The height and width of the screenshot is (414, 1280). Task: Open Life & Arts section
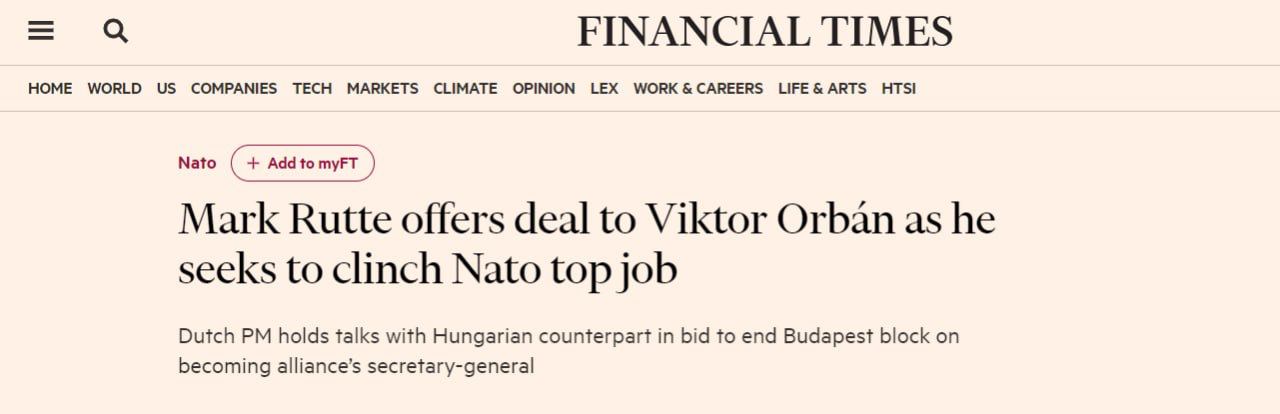point(822,88)
